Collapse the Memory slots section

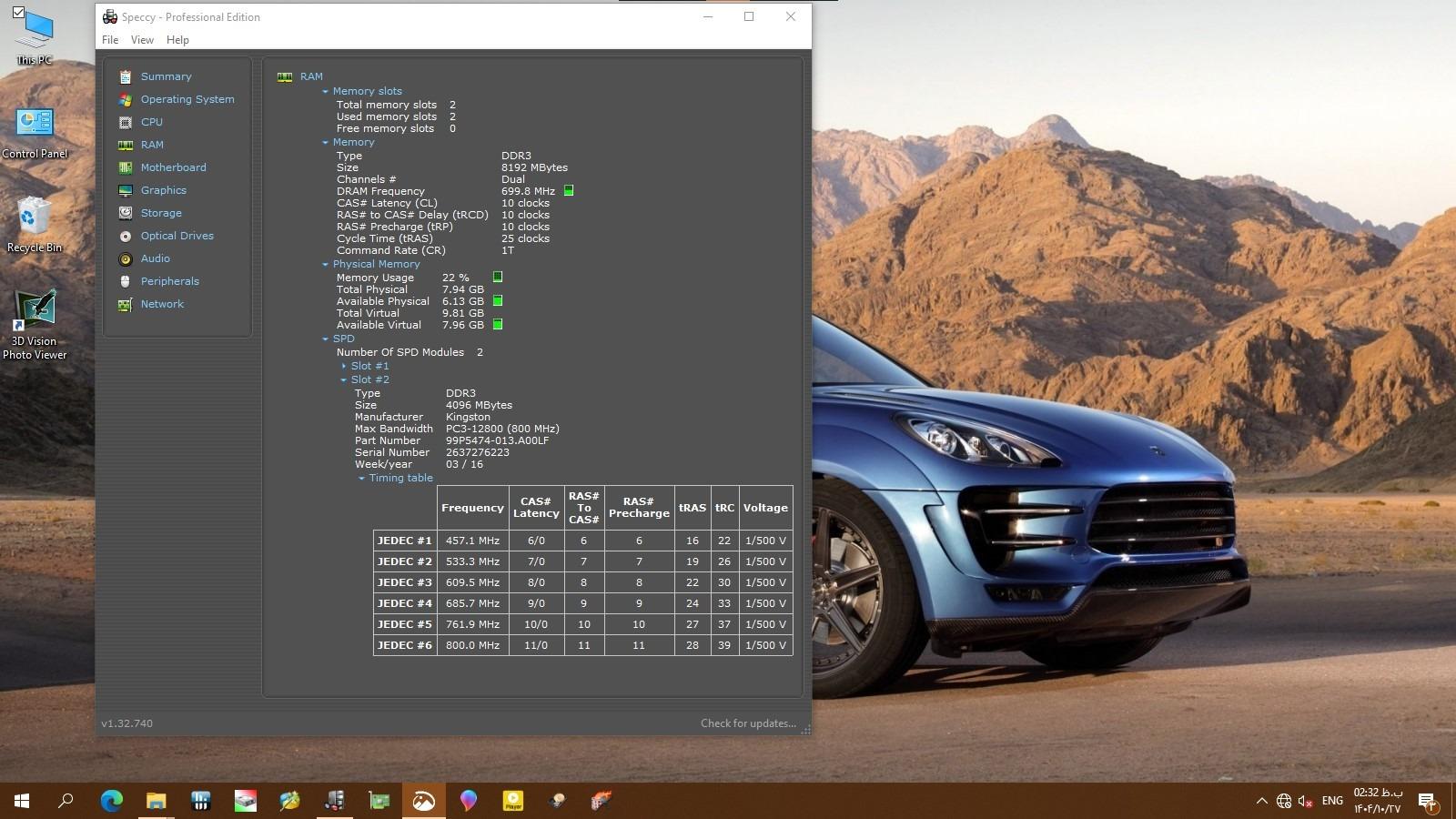click(x=325, y=91)
